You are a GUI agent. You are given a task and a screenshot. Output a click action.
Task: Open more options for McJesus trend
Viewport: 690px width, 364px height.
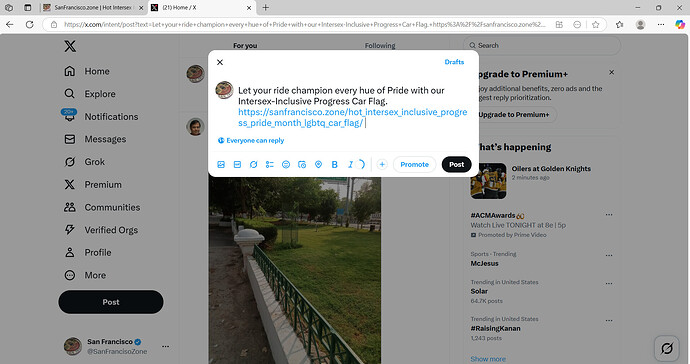click(609, 255)
